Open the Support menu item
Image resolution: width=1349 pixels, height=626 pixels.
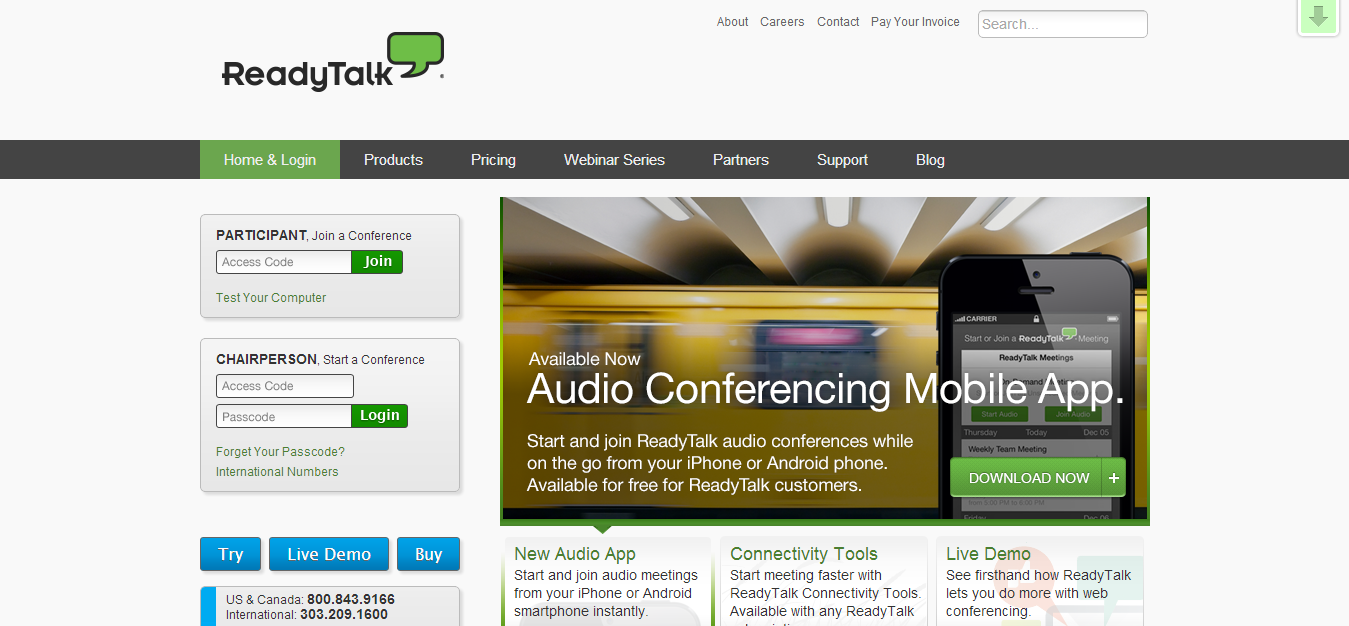(842, 160)
